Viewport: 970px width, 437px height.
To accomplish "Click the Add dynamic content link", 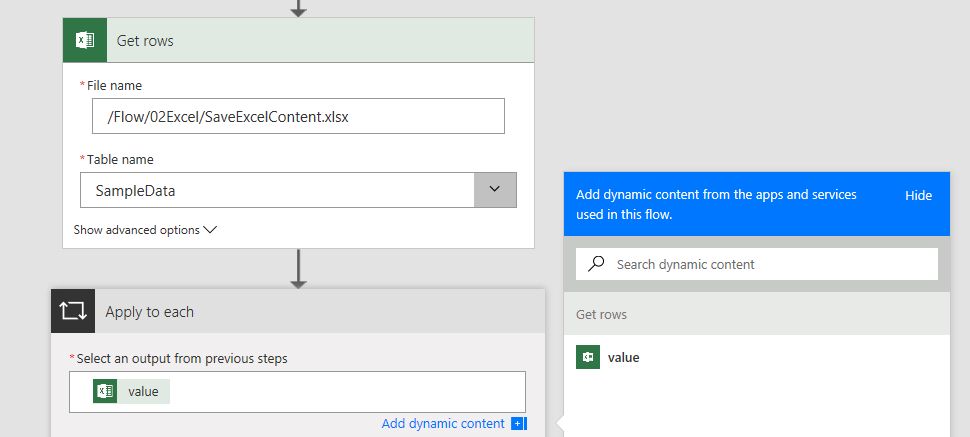I will [x=443, y=424].
